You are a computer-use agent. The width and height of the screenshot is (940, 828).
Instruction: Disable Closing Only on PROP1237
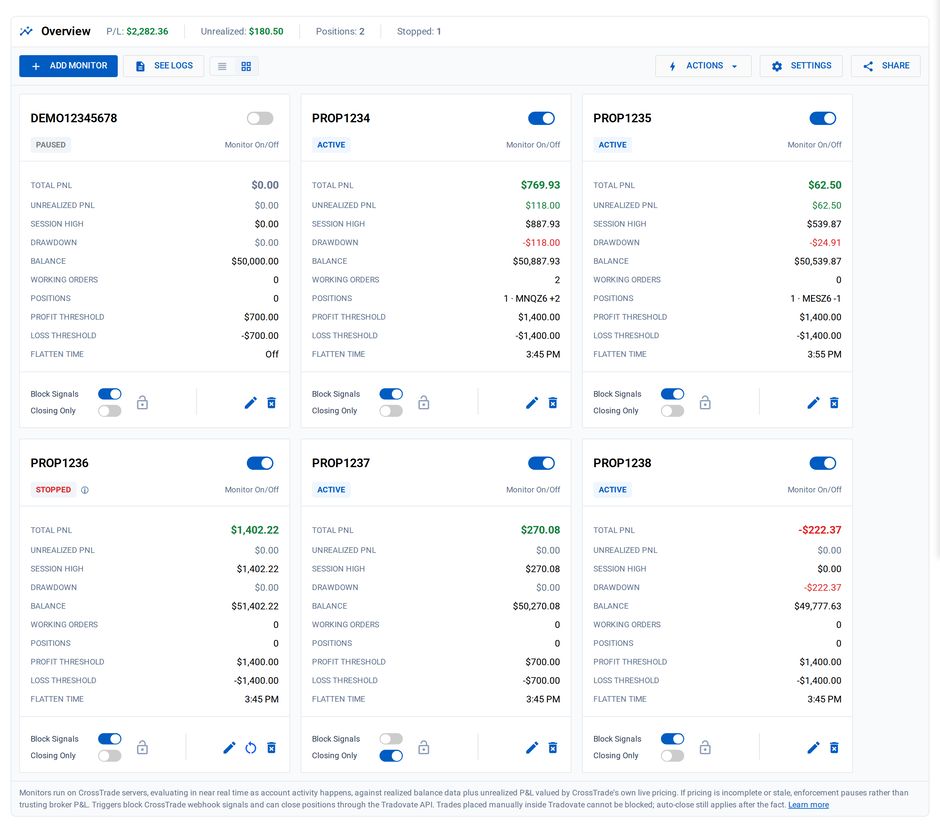(x=391, y=755)
